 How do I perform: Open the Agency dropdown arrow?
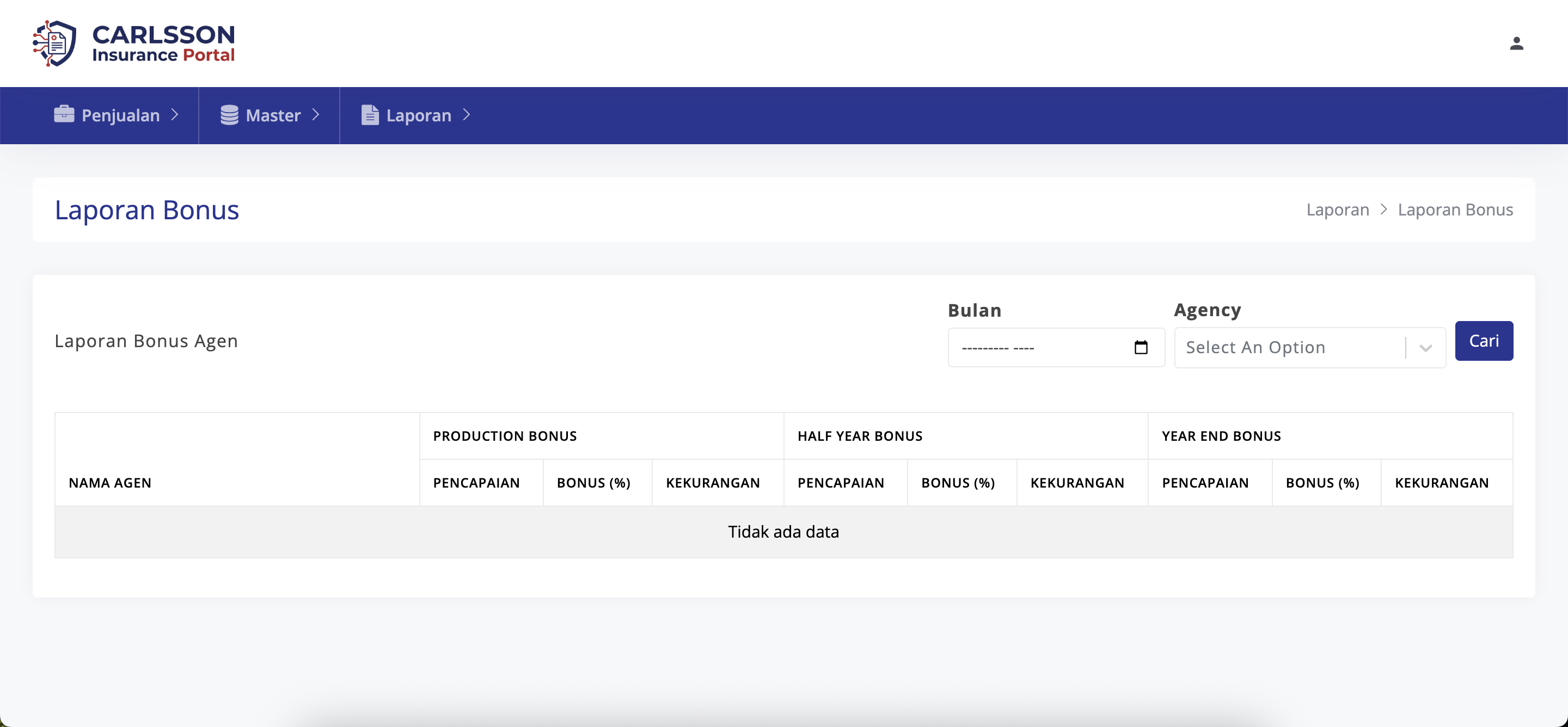tap(1425, 348)
